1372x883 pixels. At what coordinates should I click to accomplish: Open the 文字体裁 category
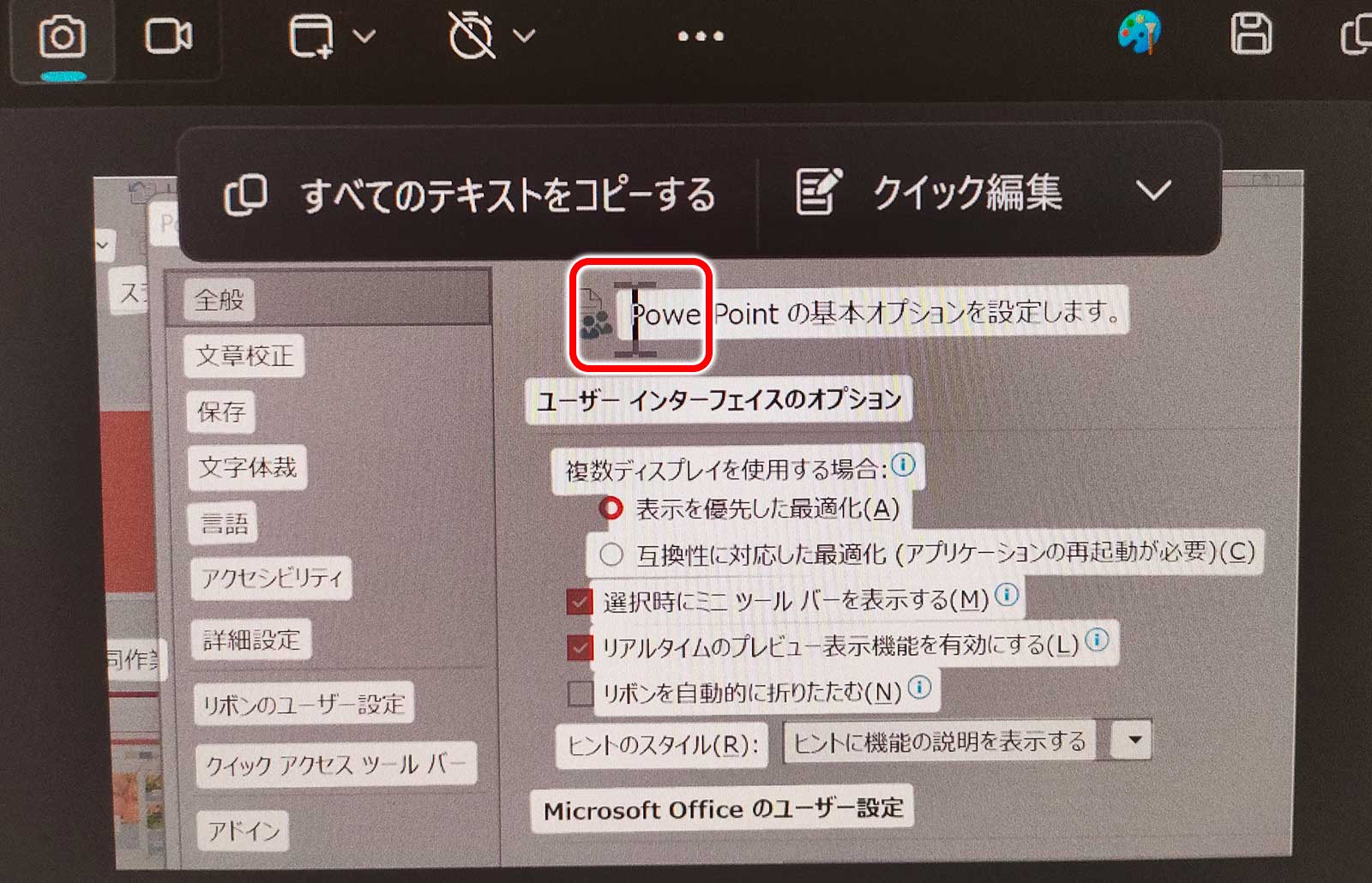click(248, 467)
